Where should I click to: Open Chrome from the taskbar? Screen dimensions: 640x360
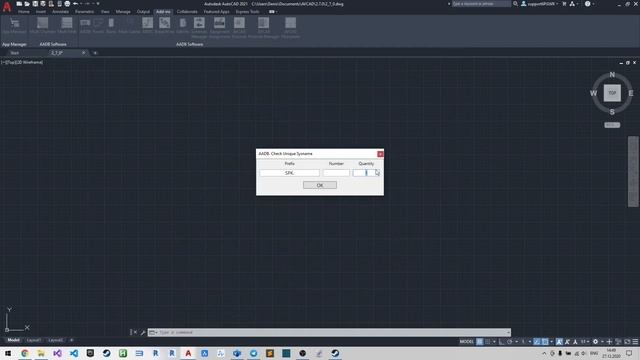[24, 353]
